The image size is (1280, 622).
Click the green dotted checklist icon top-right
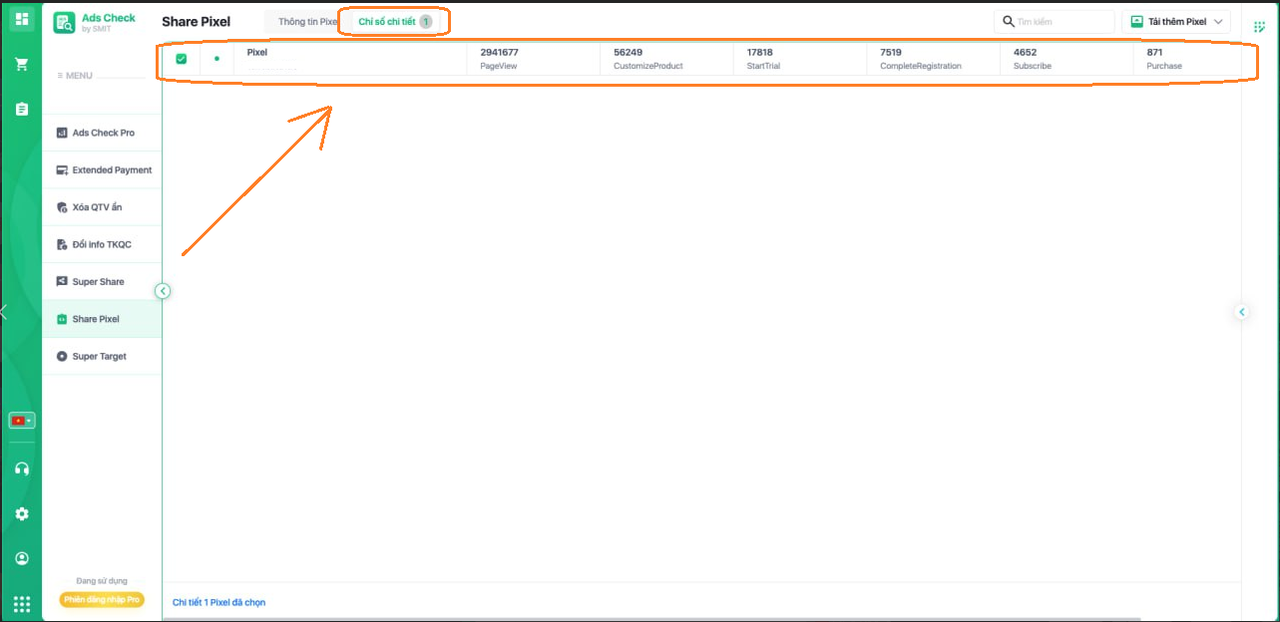pos(1259,26)
